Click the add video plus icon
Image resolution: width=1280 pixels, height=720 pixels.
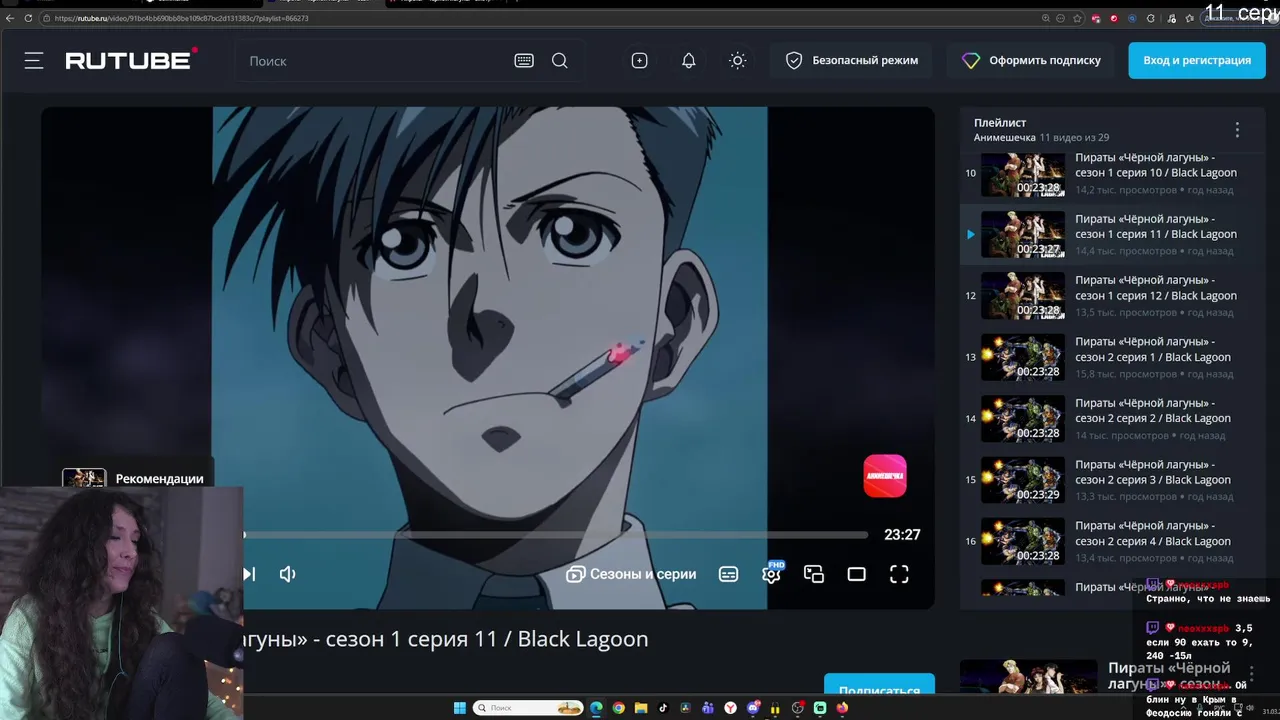[640, 61]
